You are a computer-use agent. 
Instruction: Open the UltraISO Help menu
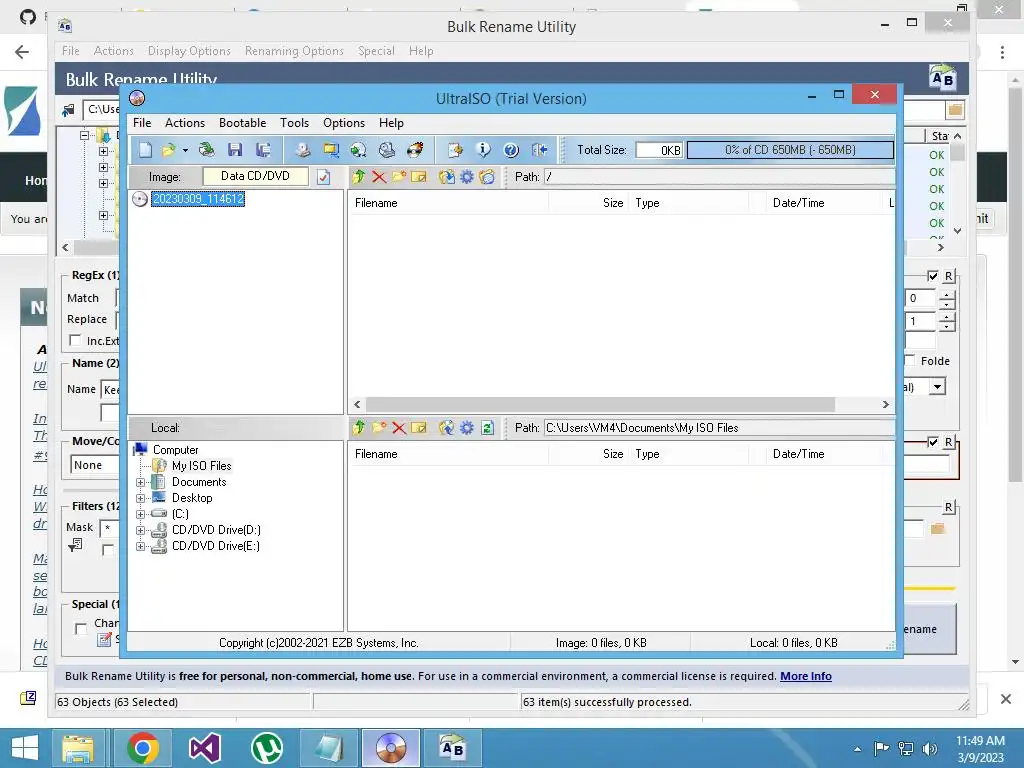(x=391, y=123)
